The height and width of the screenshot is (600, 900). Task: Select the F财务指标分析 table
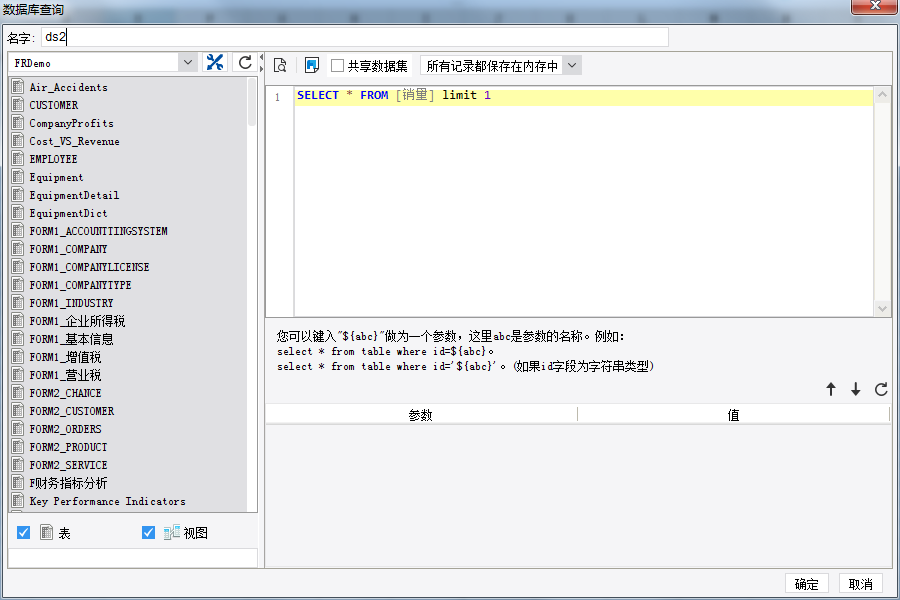click(x=68, y=483)
